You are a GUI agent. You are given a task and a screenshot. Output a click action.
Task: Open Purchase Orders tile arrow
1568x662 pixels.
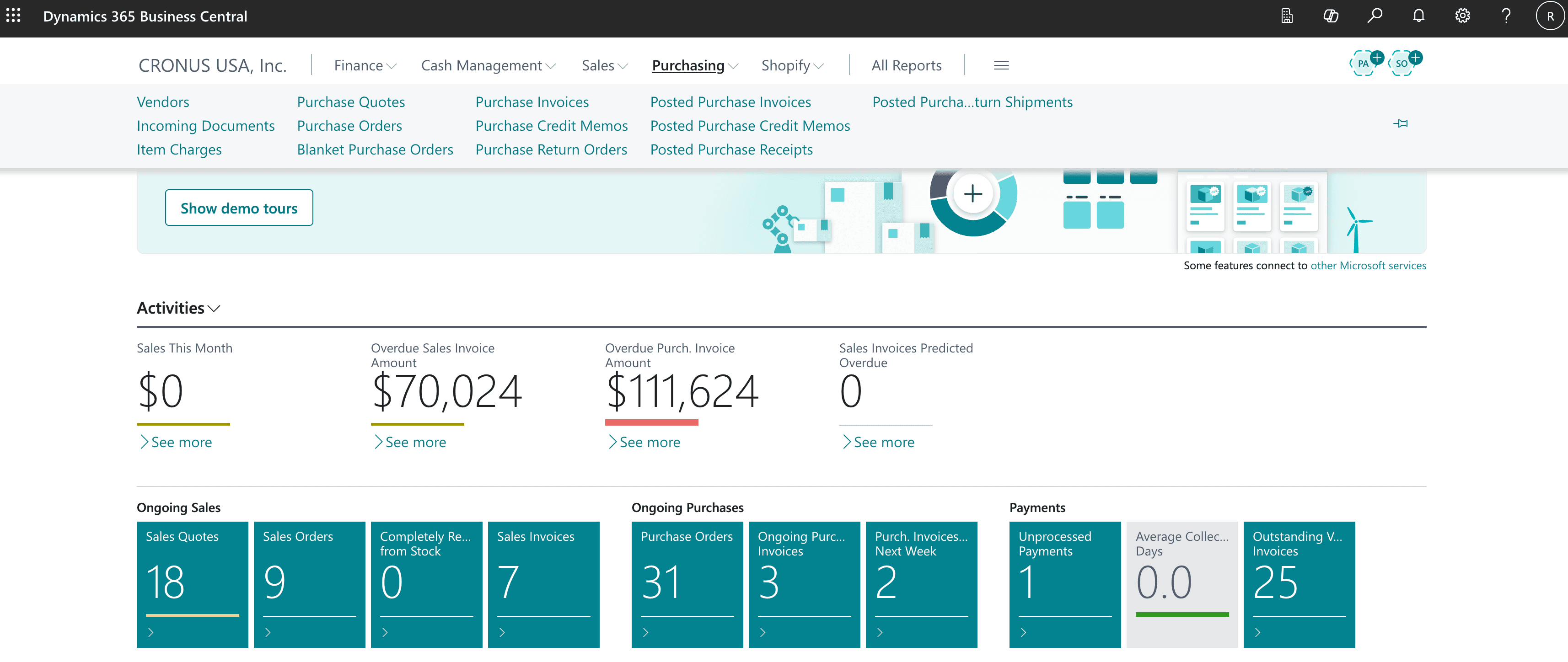tap(646, 632)
